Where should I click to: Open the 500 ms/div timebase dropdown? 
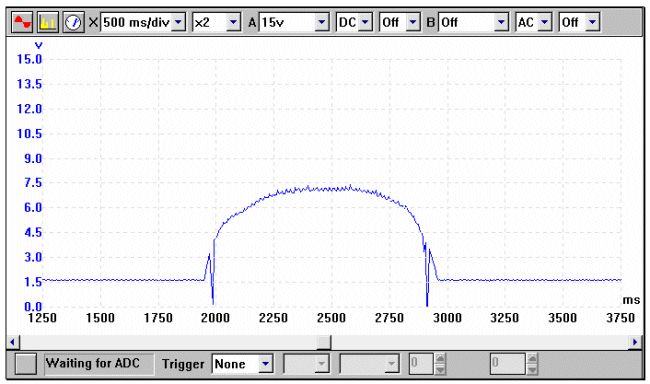coord(178,22)
